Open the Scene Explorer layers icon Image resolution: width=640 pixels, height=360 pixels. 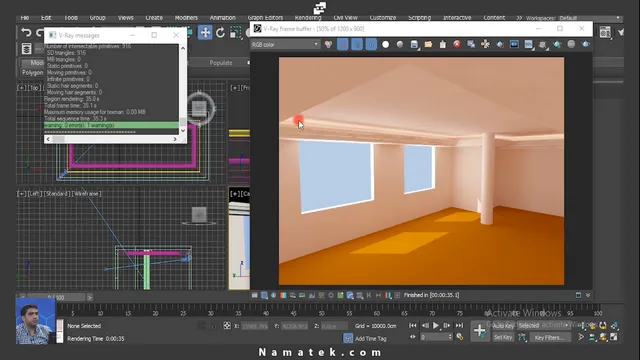pyautogui.click(x=27, y=49)
